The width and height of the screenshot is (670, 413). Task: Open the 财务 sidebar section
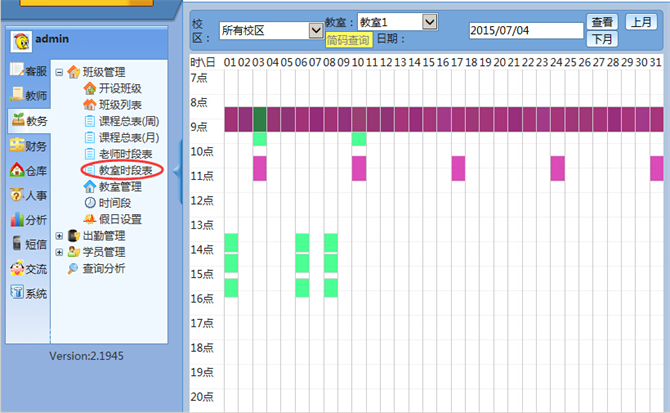[x=29, y=146]
